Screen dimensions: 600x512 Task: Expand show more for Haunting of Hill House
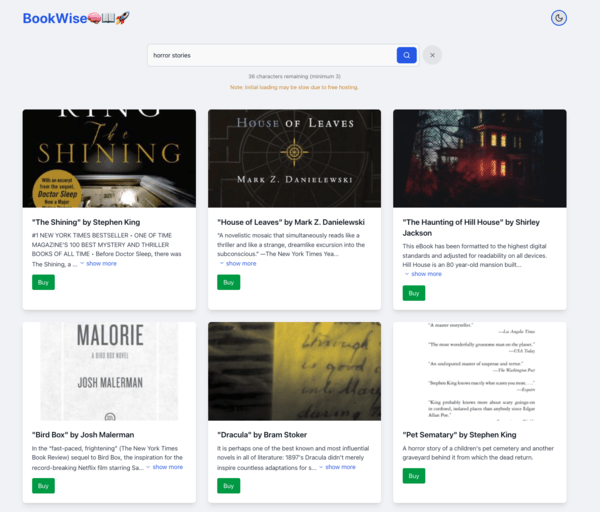[423, 274]
